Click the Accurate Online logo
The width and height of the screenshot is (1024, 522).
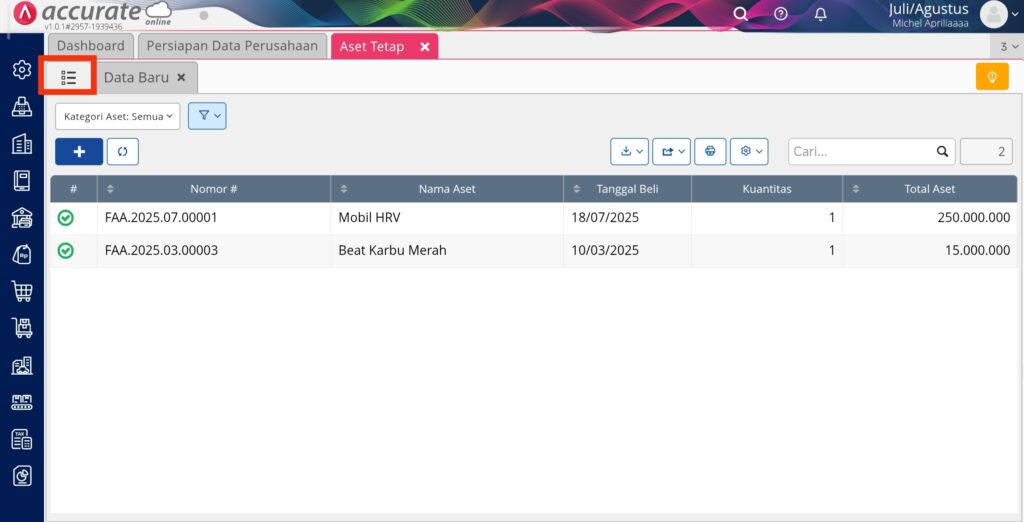tap(93, 14)
